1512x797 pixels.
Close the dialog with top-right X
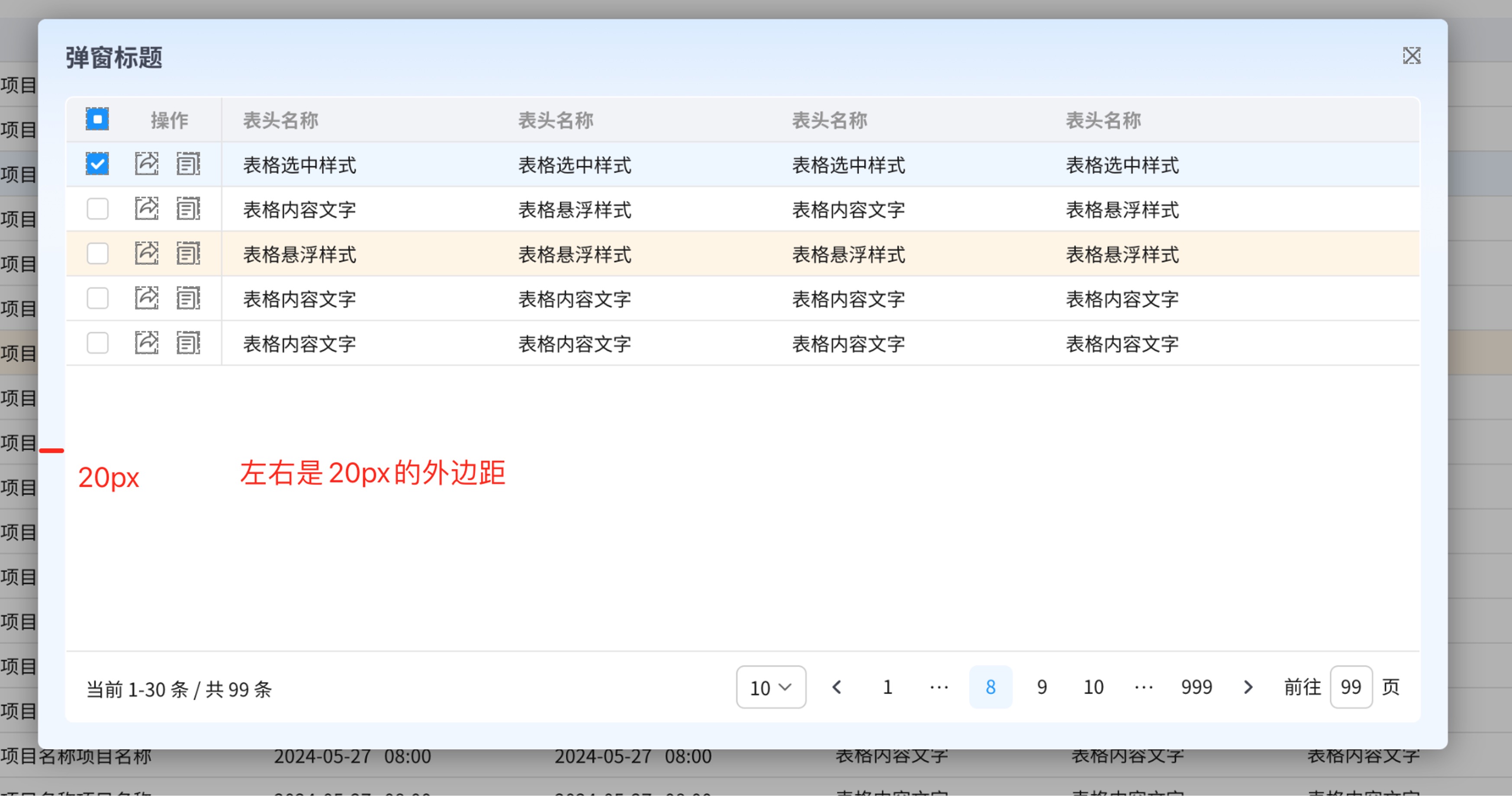pyautogui.click(x=1412, y=56)
